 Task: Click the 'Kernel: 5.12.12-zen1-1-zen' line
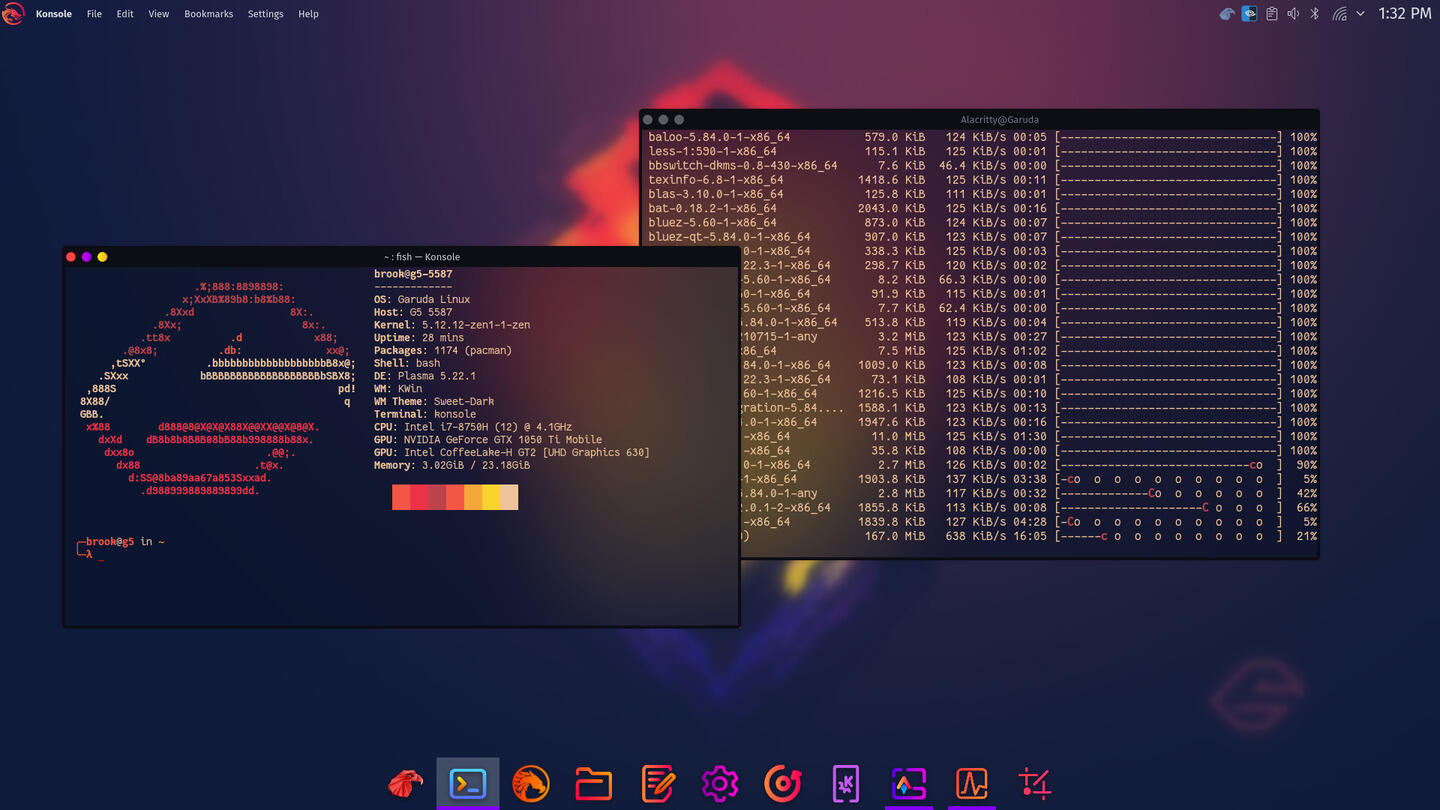452,325
